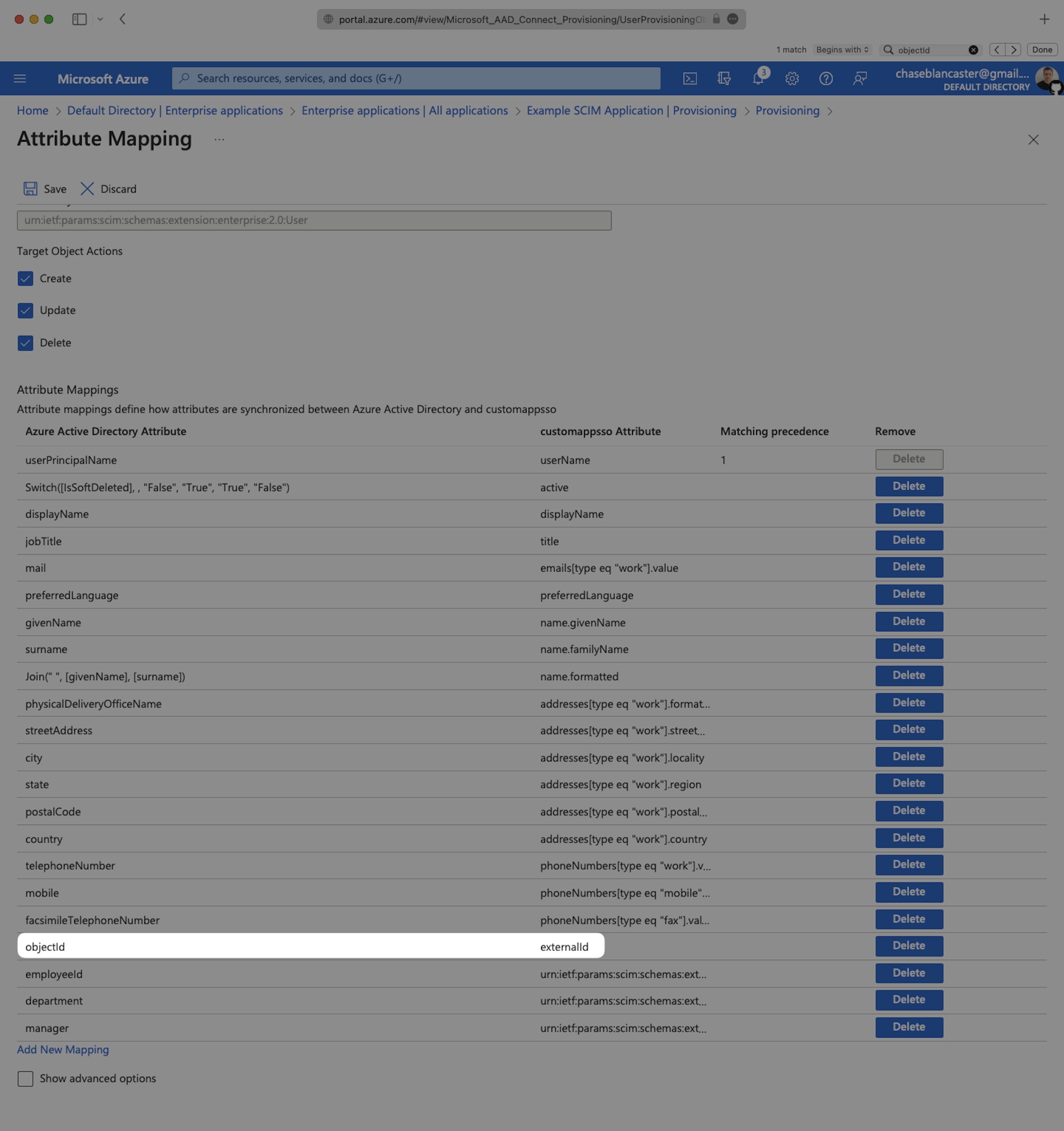Open the feedback icon in header

pos(860,78)
